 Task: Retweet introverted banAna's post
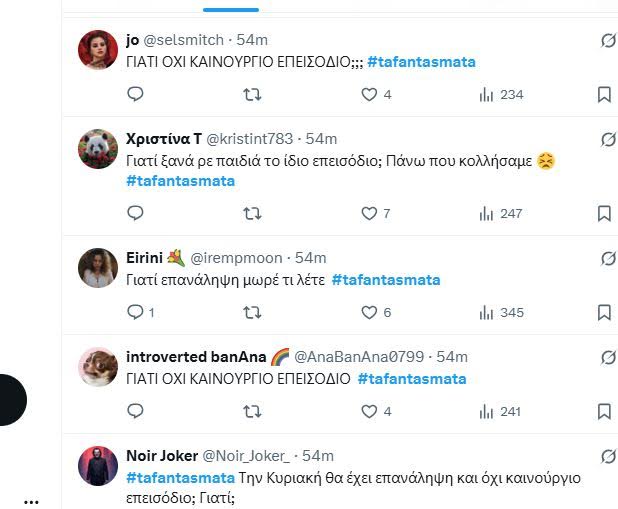[x=253, y=411]
